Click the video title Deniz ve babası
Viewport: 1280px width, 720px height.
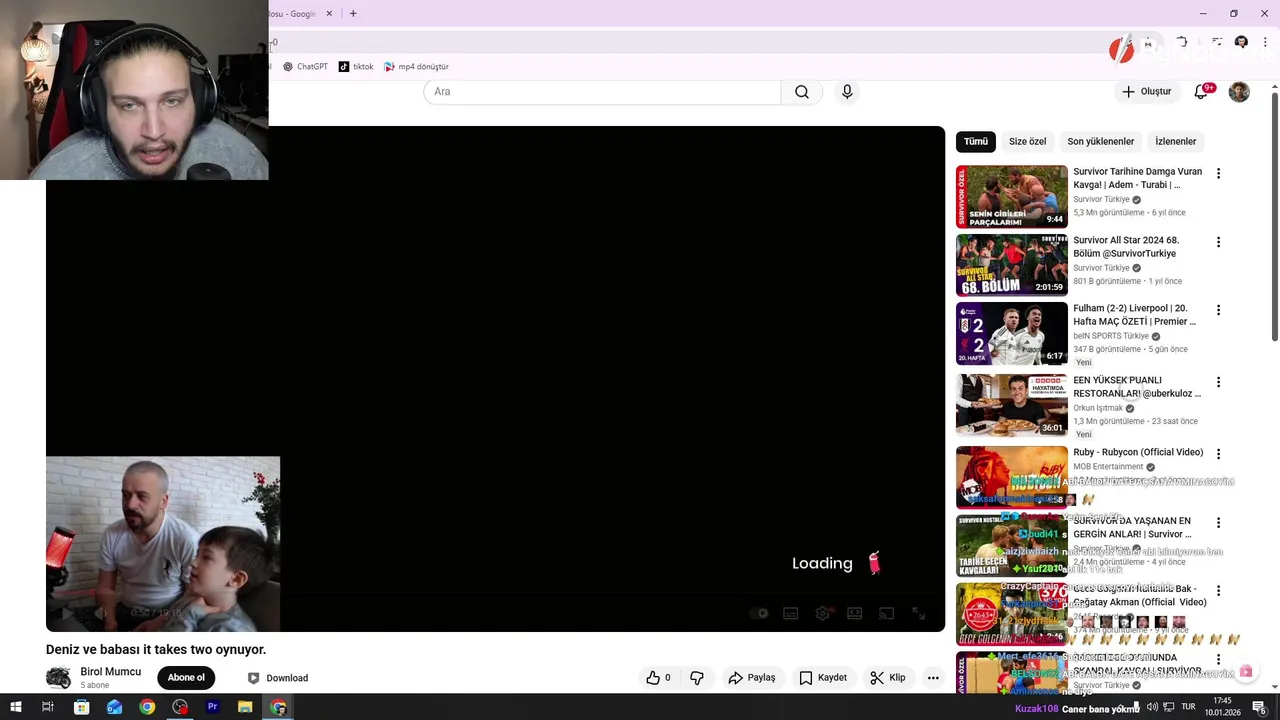point(156,650)
